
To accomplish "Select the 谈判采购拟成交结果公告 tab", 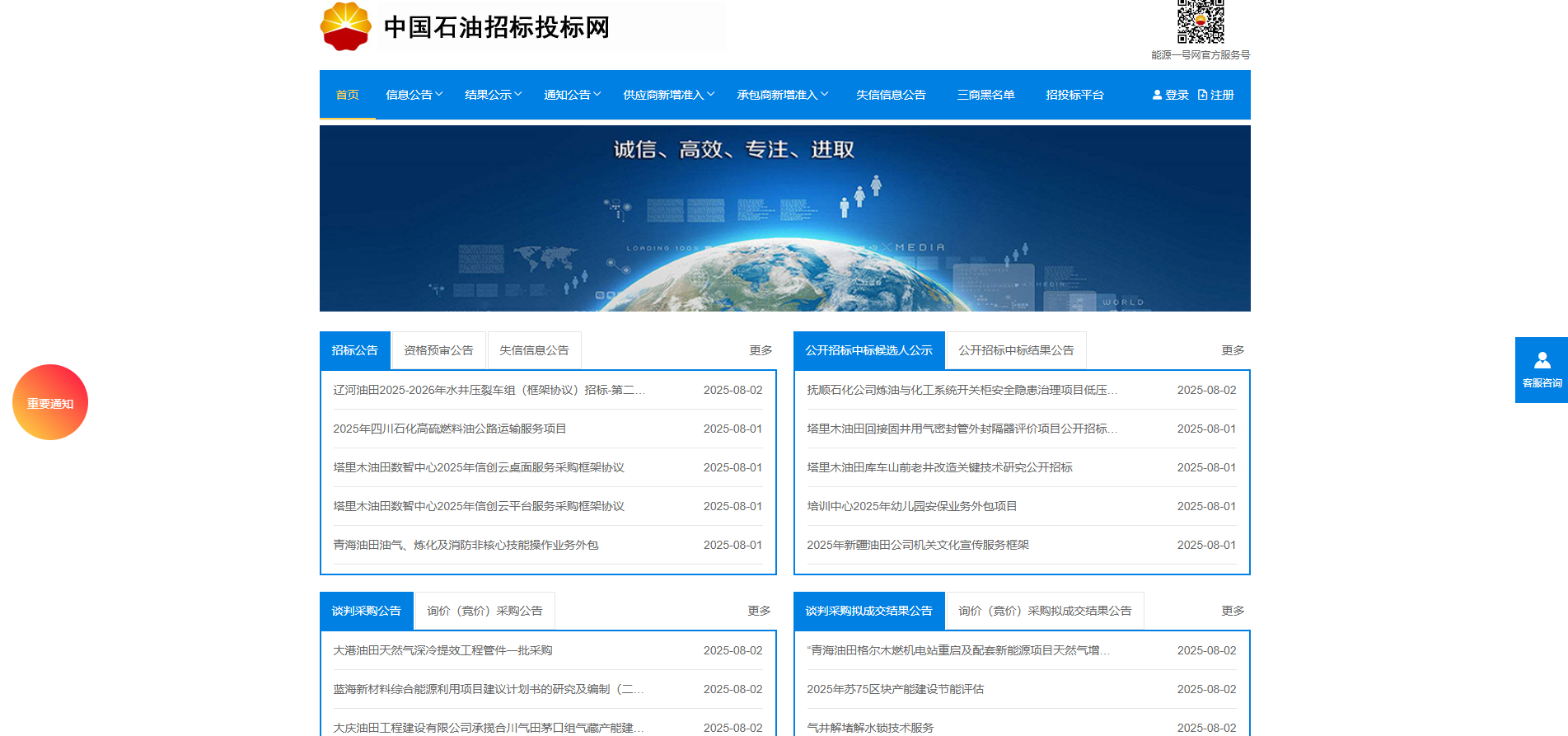I will [869, 611].
